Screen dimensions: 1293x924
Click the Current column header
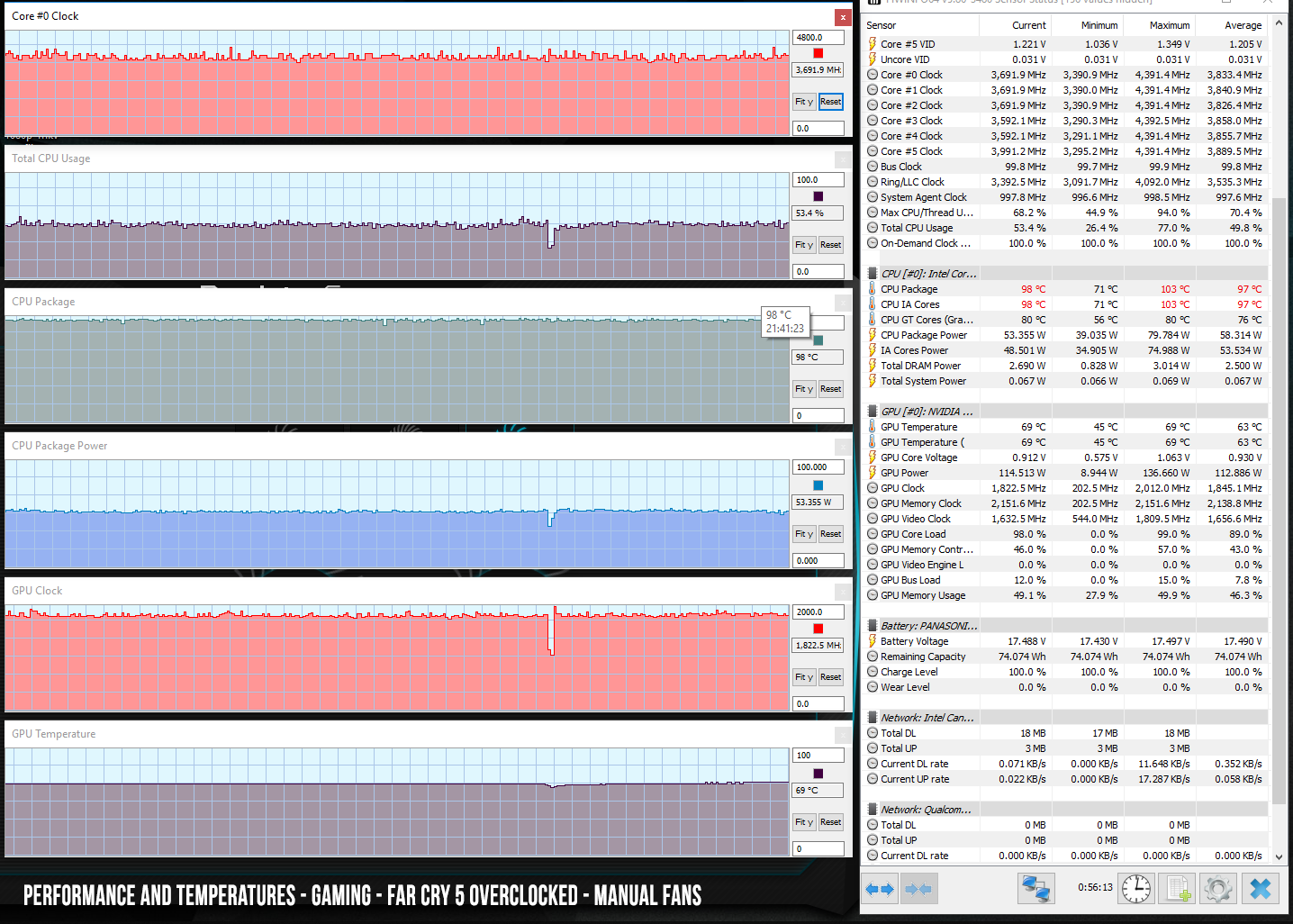(1016, 25)
